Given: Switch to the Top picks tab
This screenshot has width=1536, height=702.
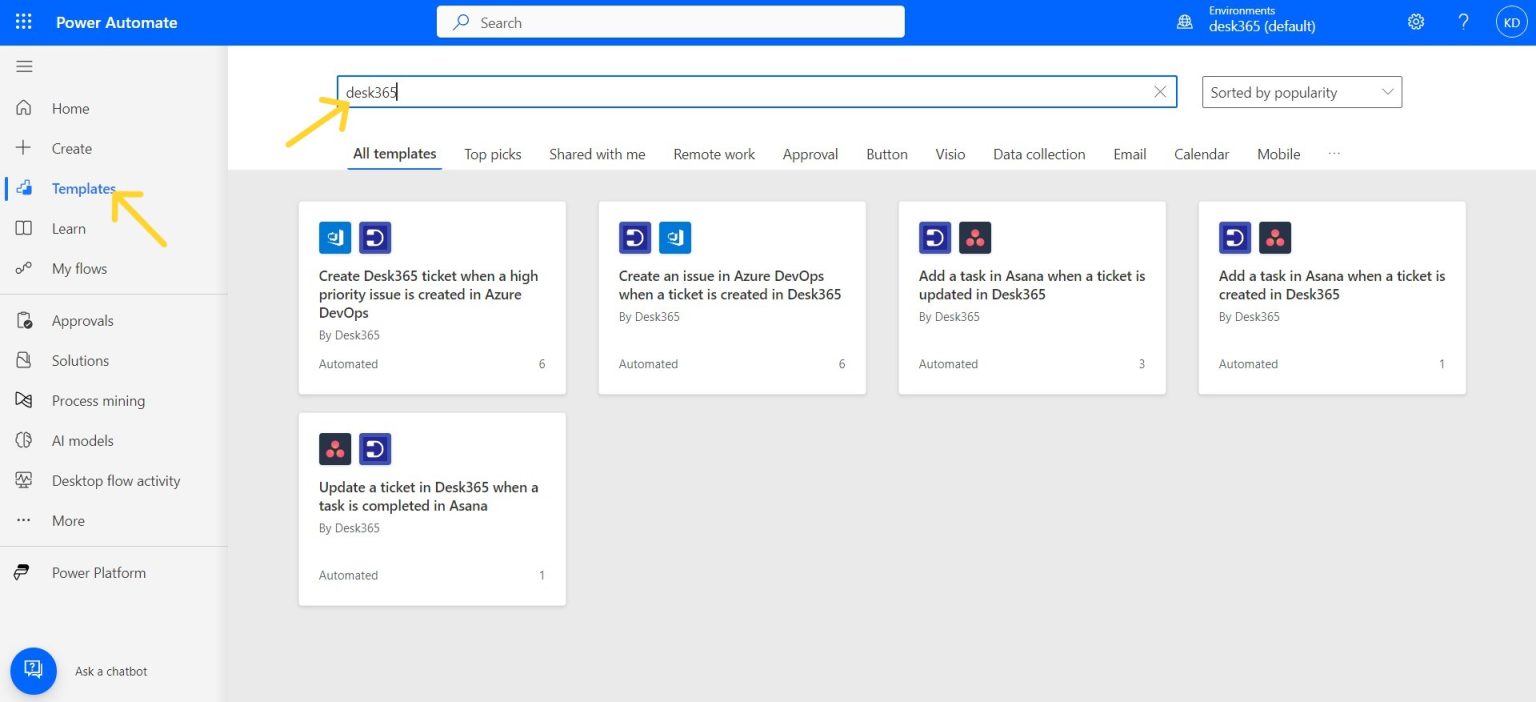Looking at the screenshot, I should click(x=492, y=154).
